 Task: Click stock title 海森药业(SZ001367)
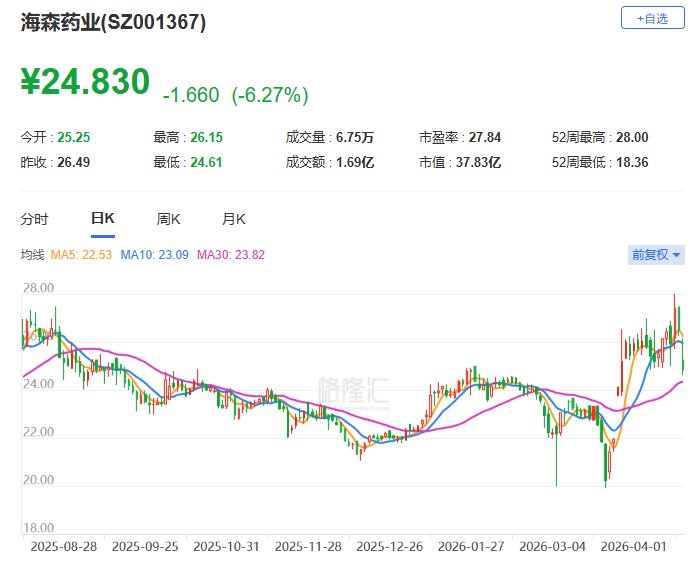[113, 22]
